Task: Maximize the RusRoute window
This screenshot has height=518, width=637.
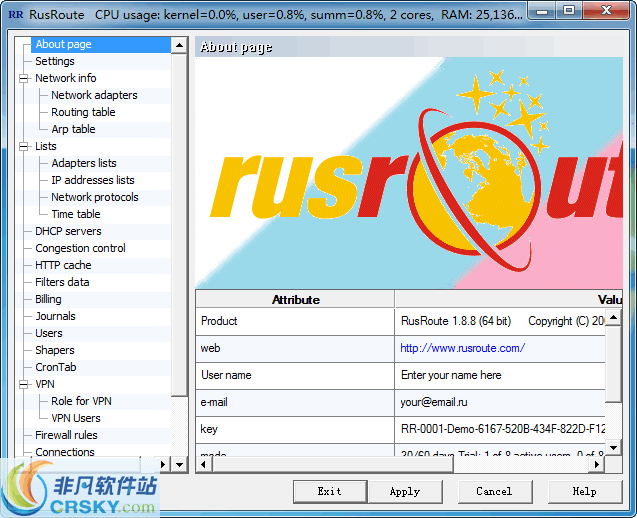Action: click(569, 11)
